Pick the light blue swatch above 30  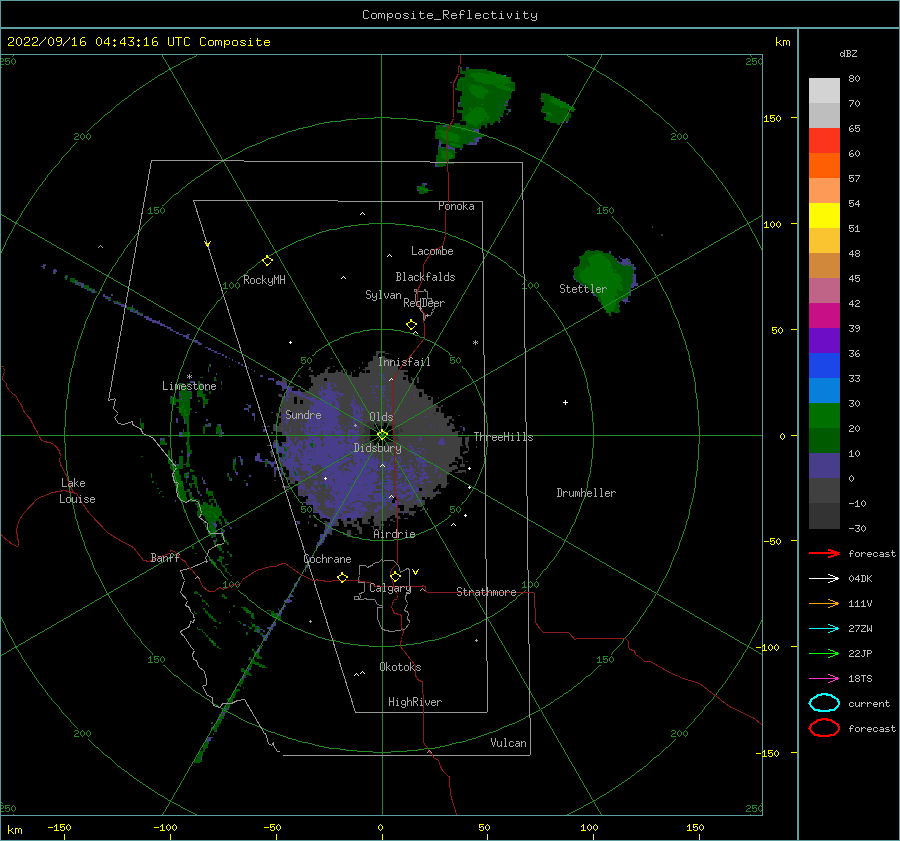pyautogui.click(x=824, y=390)
